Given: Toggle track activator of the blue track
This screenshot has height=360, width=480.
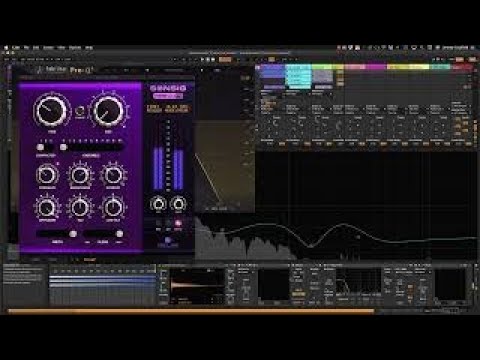Looking at the screenshot, I should point(282,144).
